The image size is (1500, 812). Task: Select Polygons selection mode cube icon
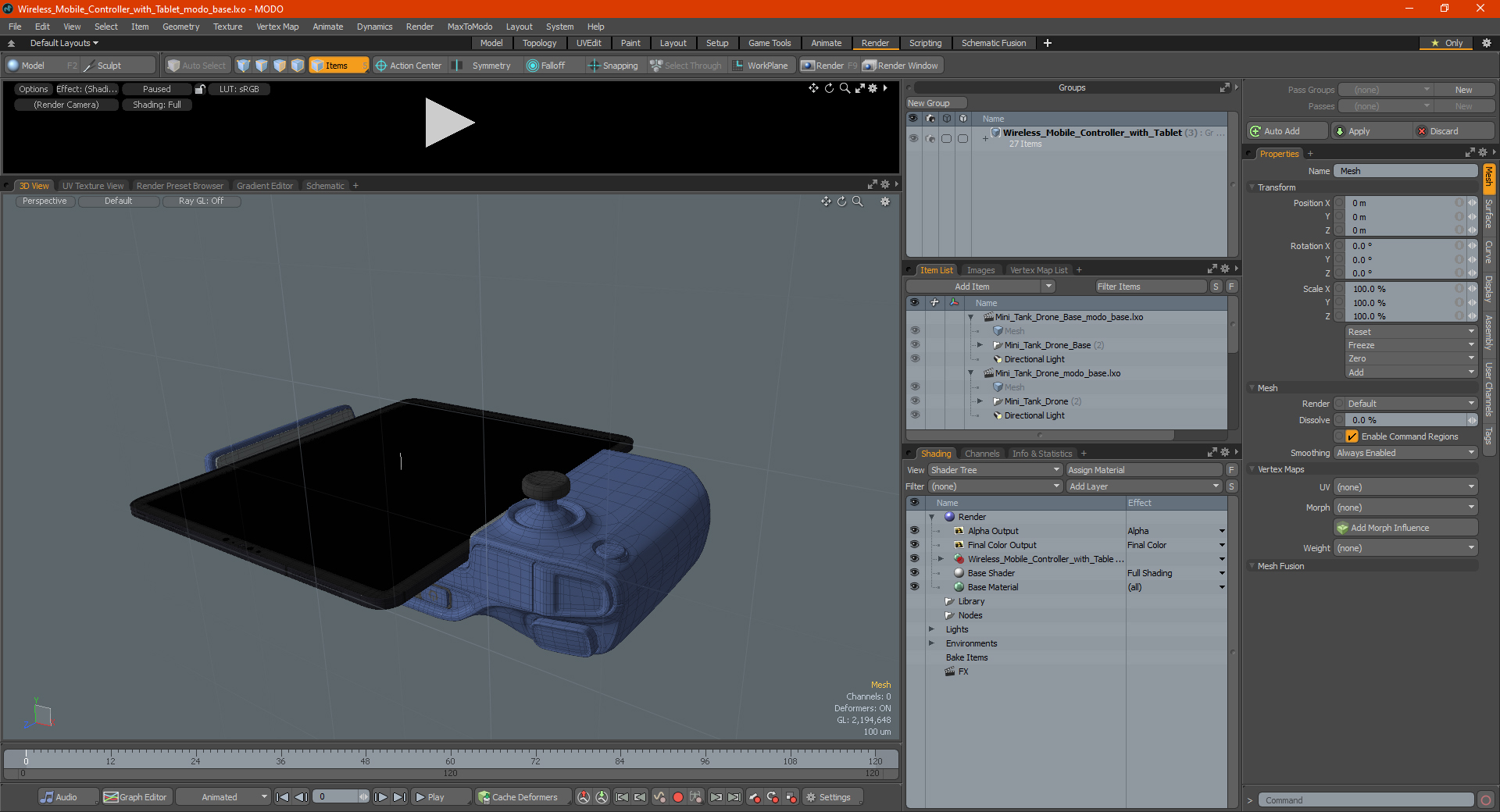pos(280,66)
